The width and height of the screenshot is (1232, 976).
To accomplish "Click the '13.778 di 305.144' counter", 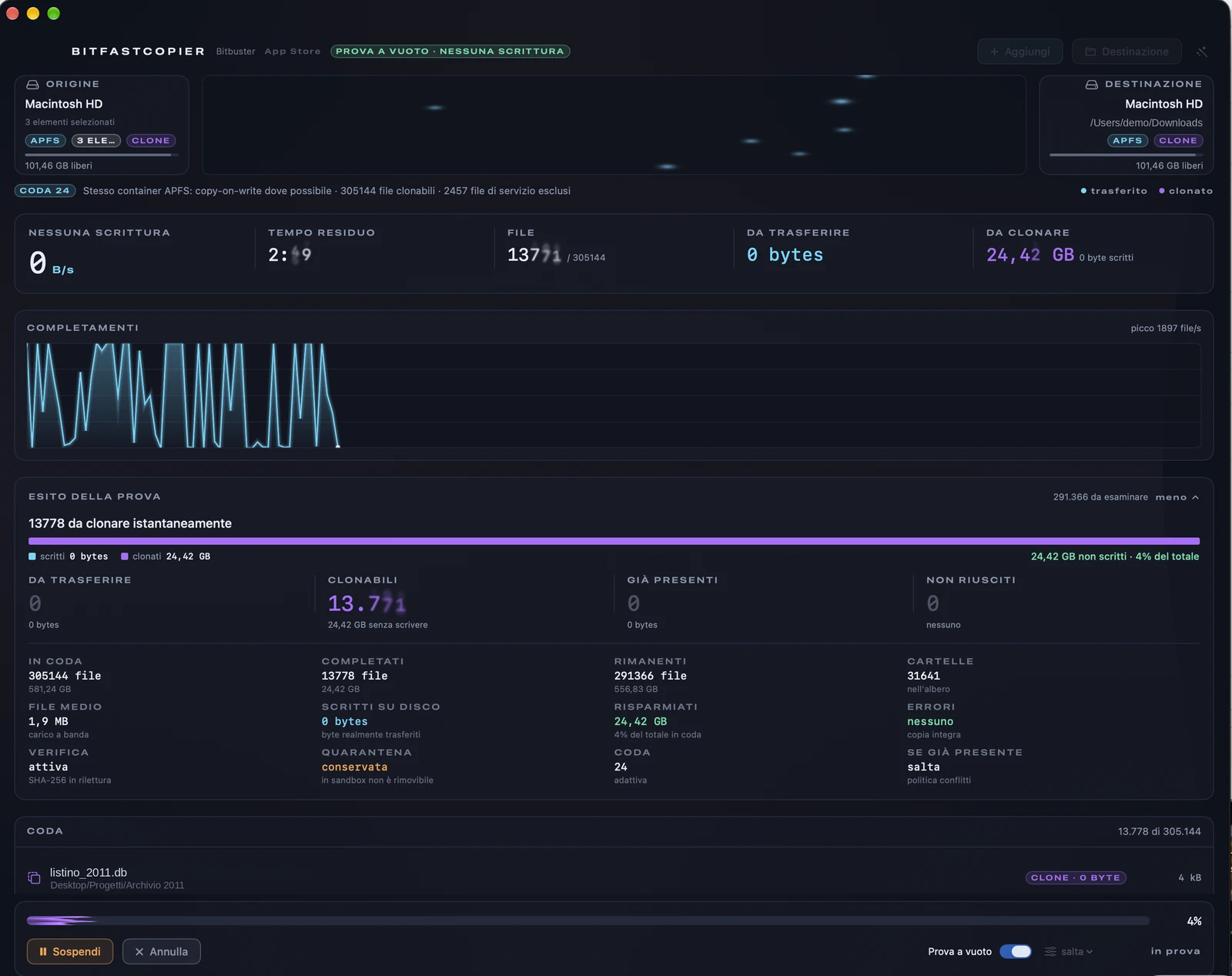I will coord(1160,831).
